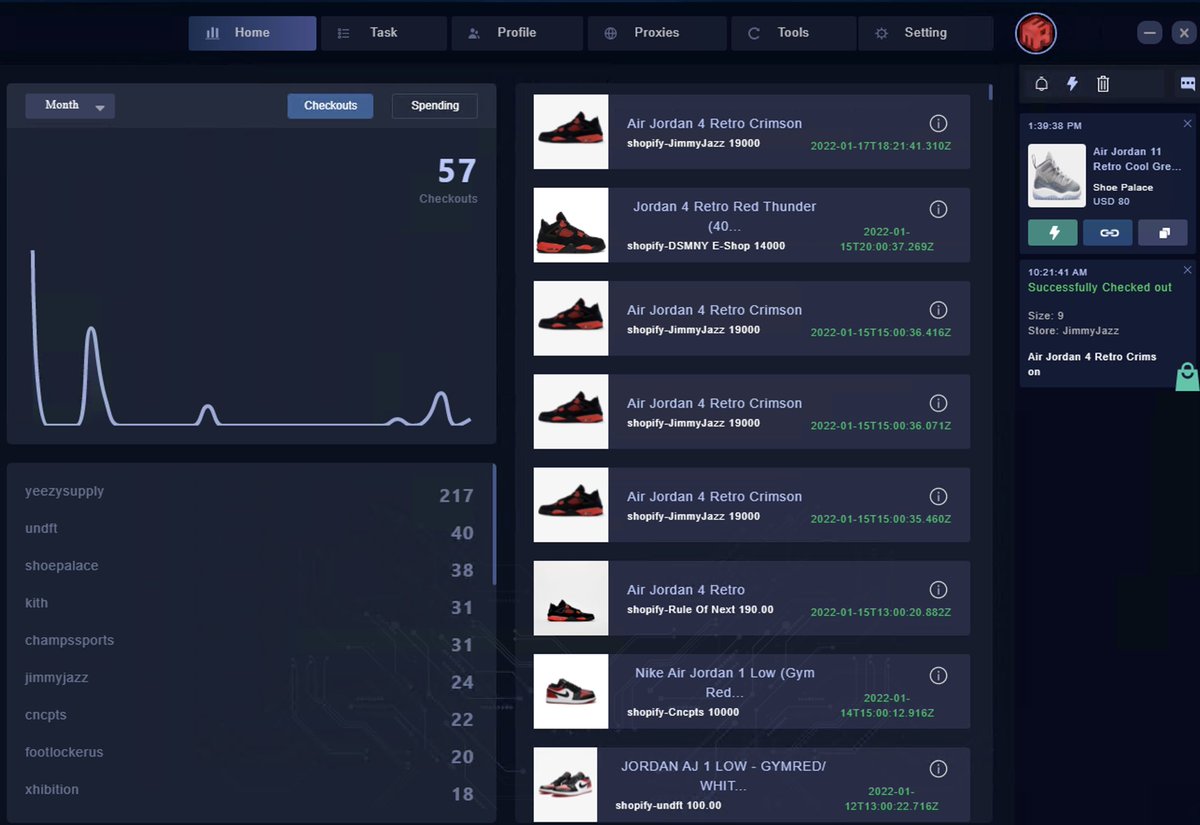
Task: Open info for Nike Air Jordan 1 Low Cncpts
Action: pyautogui.click(x=938, y=675)
